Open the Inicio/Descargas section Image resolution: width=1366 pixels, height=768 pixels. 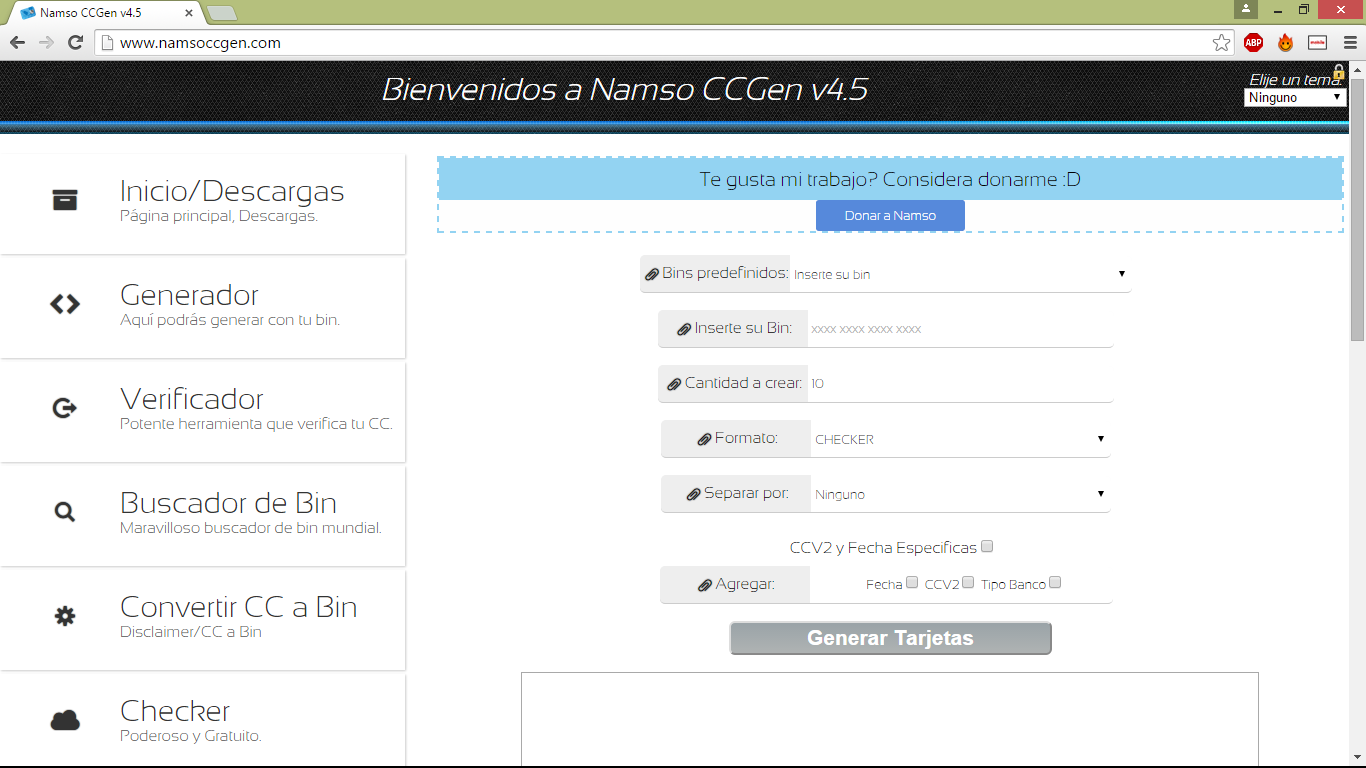(x=202, y=203)
